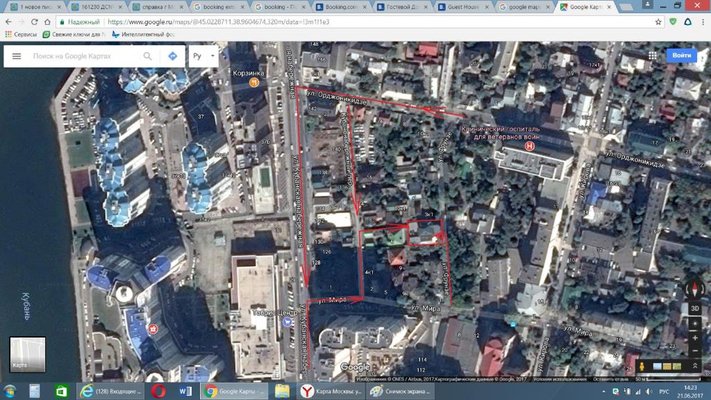711x400 pixels.
Task: Toggle the 3D view button
Action: [x=693, y=308]
